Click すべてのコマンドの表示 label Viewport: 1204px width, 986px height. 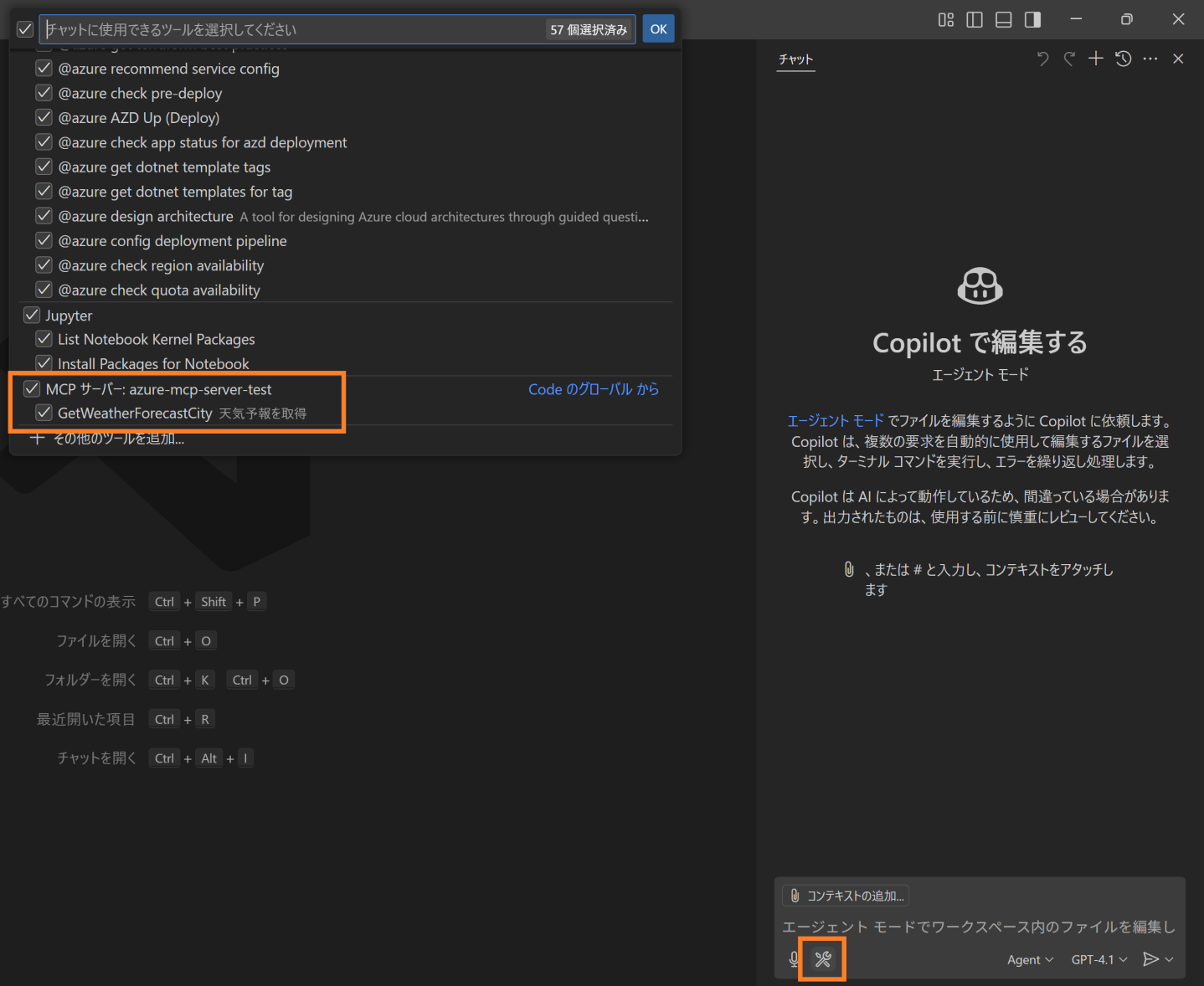(x=68, y=602)
